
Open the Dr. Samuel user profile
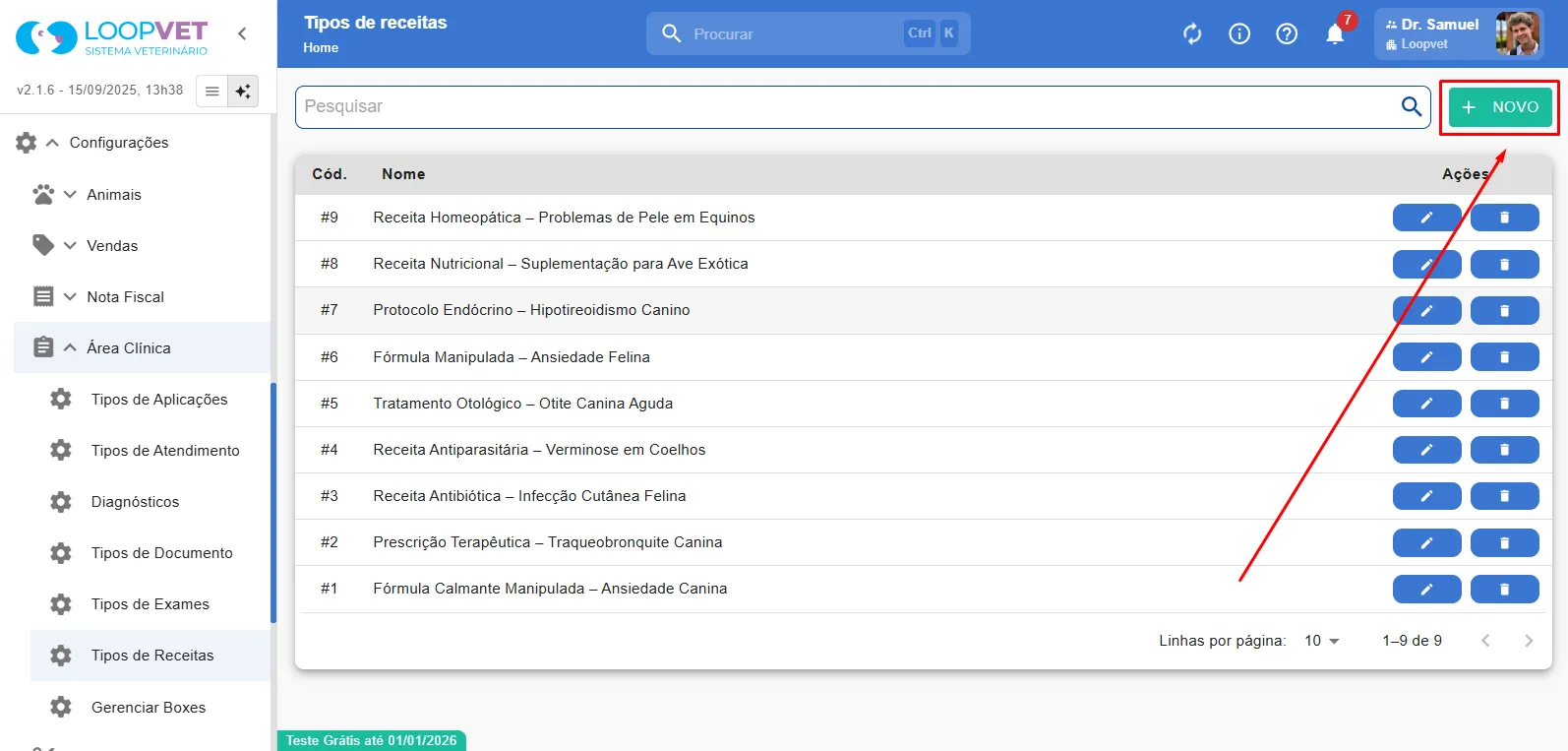tap(1459, 33)
